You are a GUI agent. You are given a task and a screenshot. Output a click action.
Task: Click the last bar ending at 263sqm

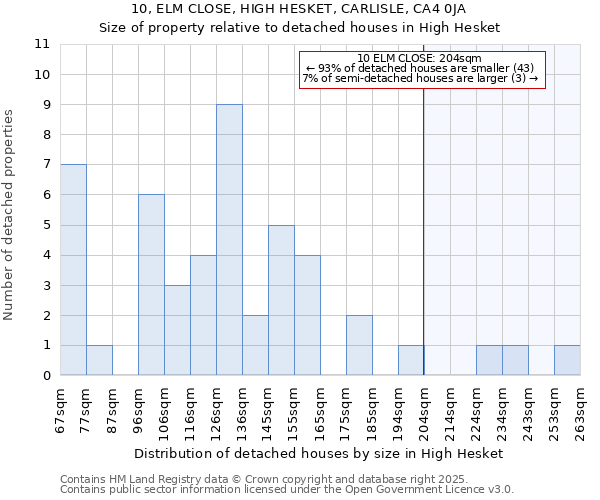567,360
